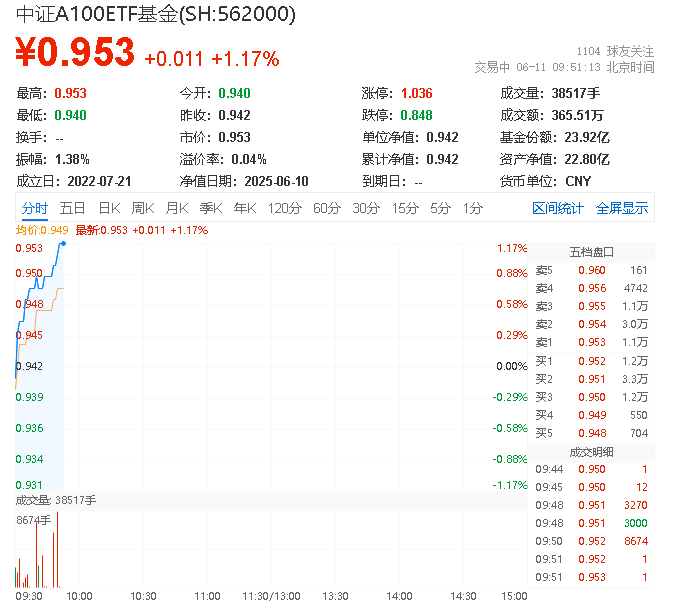Open the 日K chart tab
The height and width of the screenshot is (615, 682).
point(109,208)
